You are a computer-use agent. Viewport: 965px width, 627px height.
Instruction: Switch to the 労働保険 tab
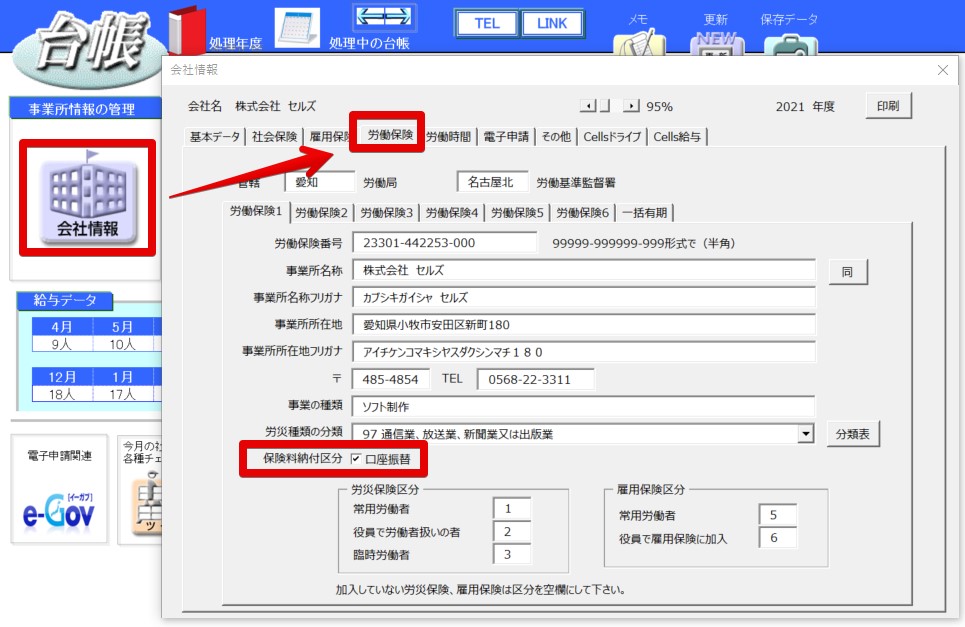tap(390, 135)
